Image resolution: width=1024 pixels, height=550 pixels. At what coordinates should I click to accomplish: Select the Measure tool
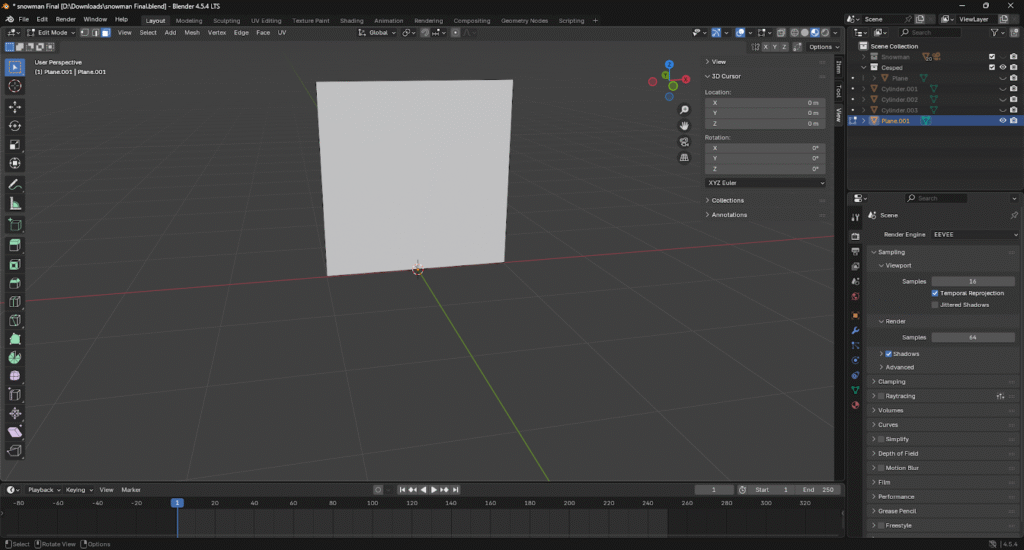tap(15, 204)
